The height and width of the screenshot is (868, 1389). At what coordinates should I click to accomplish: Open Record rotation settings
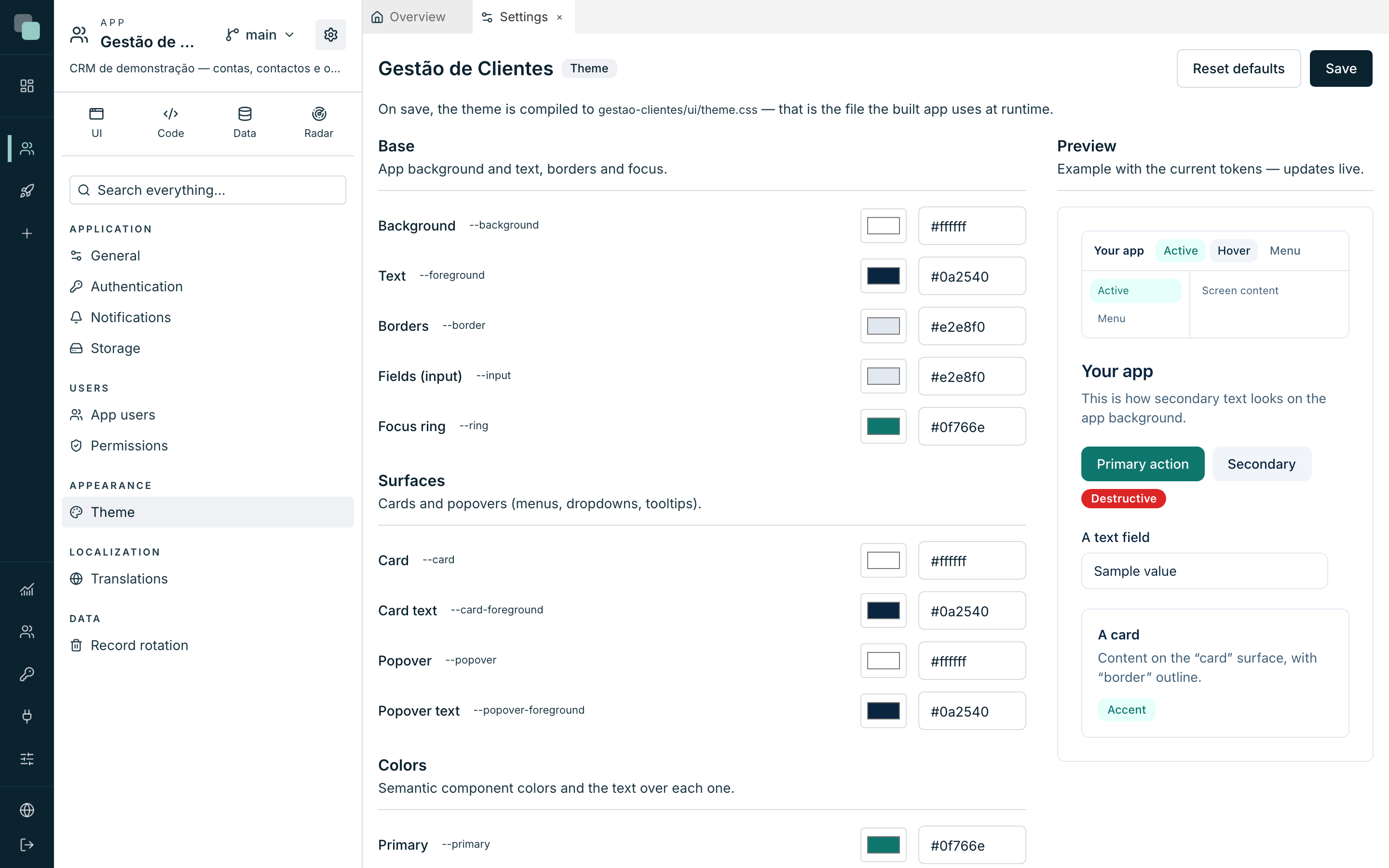click(x=208, y=645)
